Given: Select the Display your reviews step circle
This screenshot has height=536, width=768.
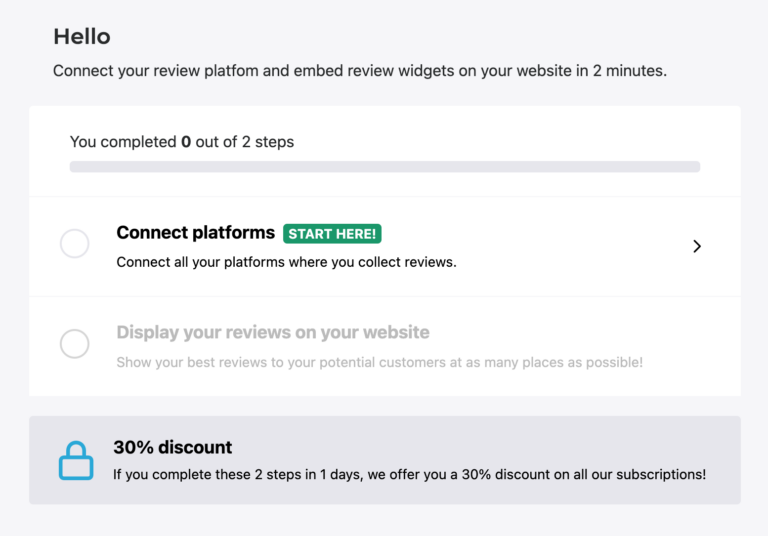Looking at the screenshot, I should (75, 344).
